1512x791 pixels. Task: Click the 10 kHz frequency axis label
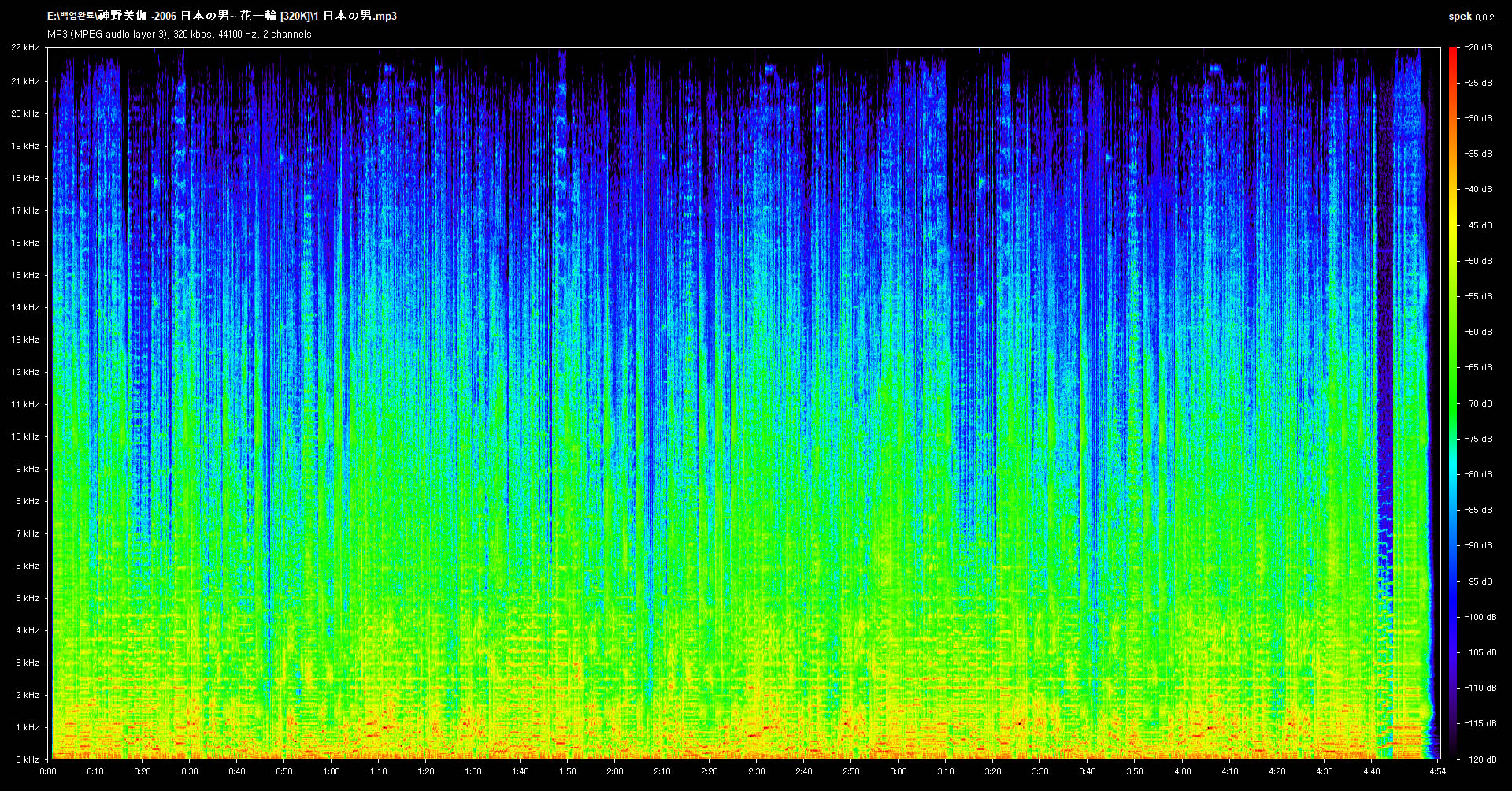[25, 436]
